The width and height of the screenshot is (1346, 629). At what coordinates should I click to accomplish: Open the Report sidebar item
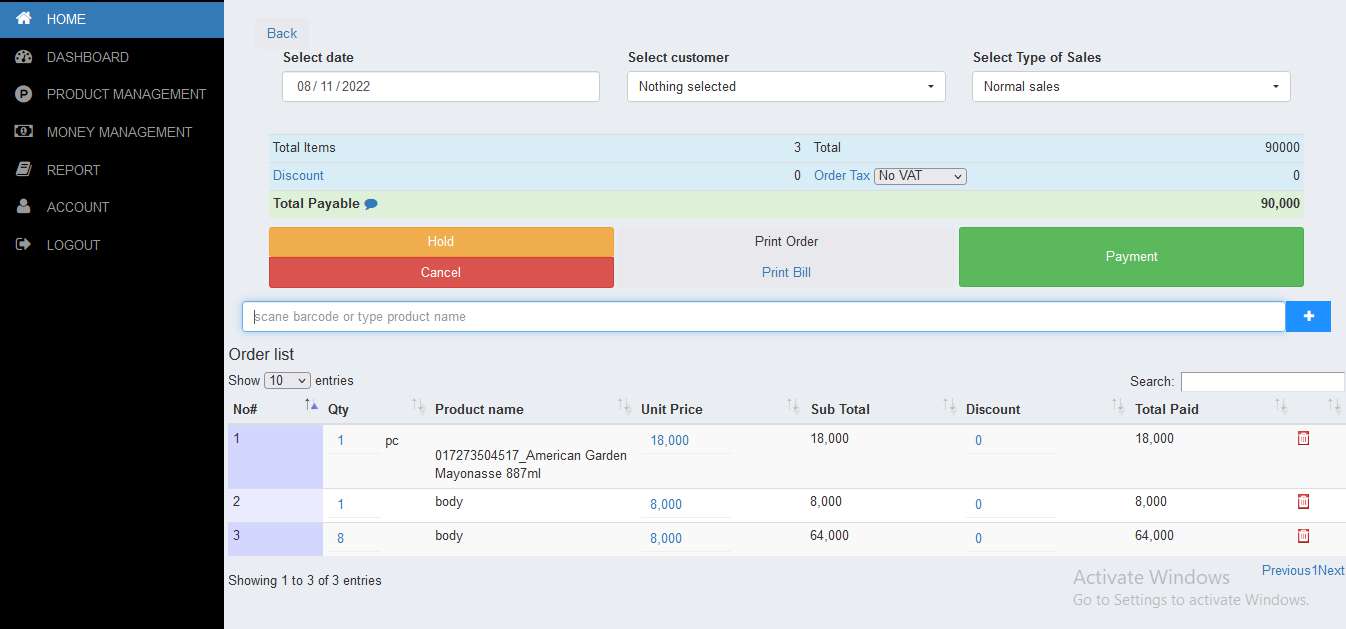click(x=73, y=170)
